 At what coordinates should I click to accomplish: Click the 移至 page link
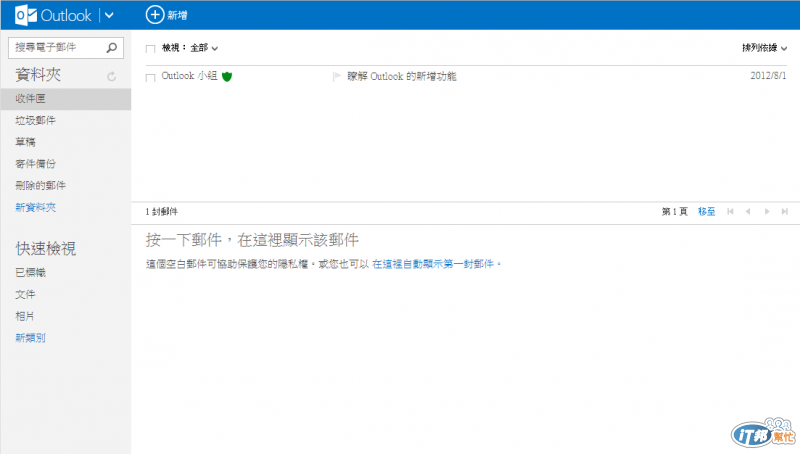[707, 211]
